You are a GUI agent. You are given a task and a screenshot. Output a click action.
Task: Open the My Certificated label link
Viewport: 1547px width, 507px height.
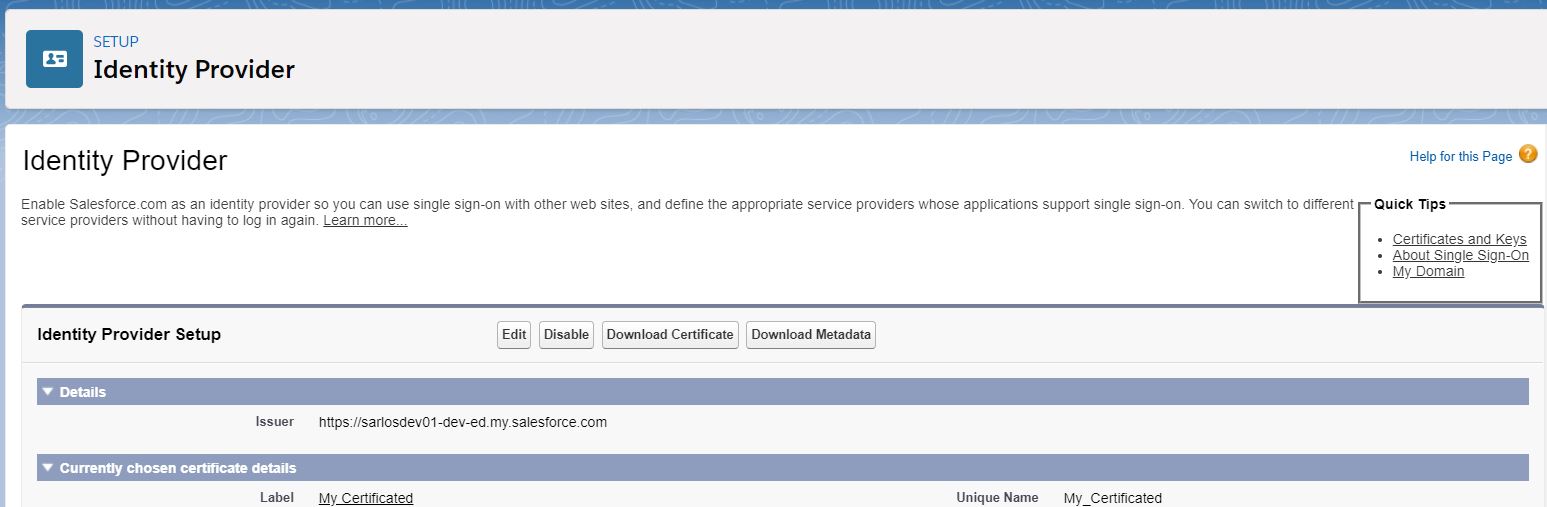click(365, 498)
